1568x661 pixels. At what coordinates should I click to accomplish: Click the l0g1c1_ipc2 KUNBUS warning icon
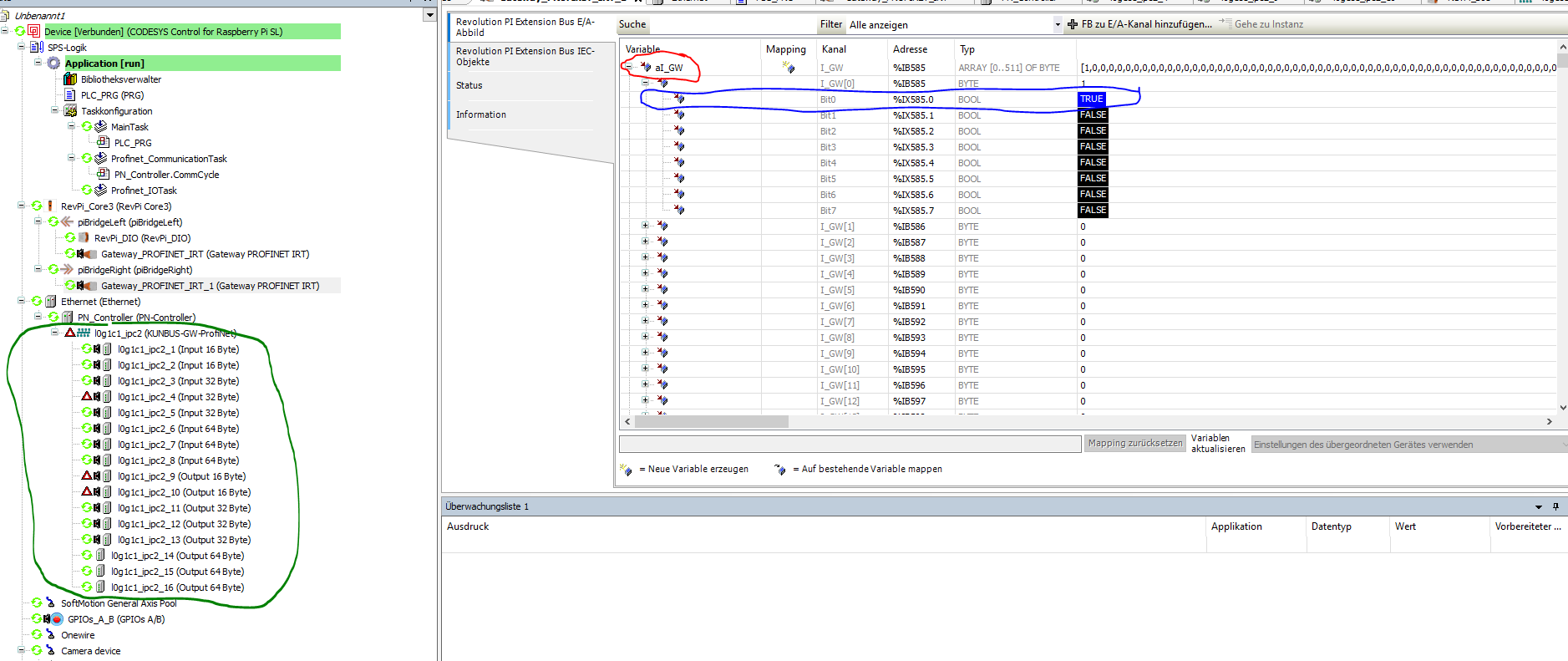pos(70,333)
